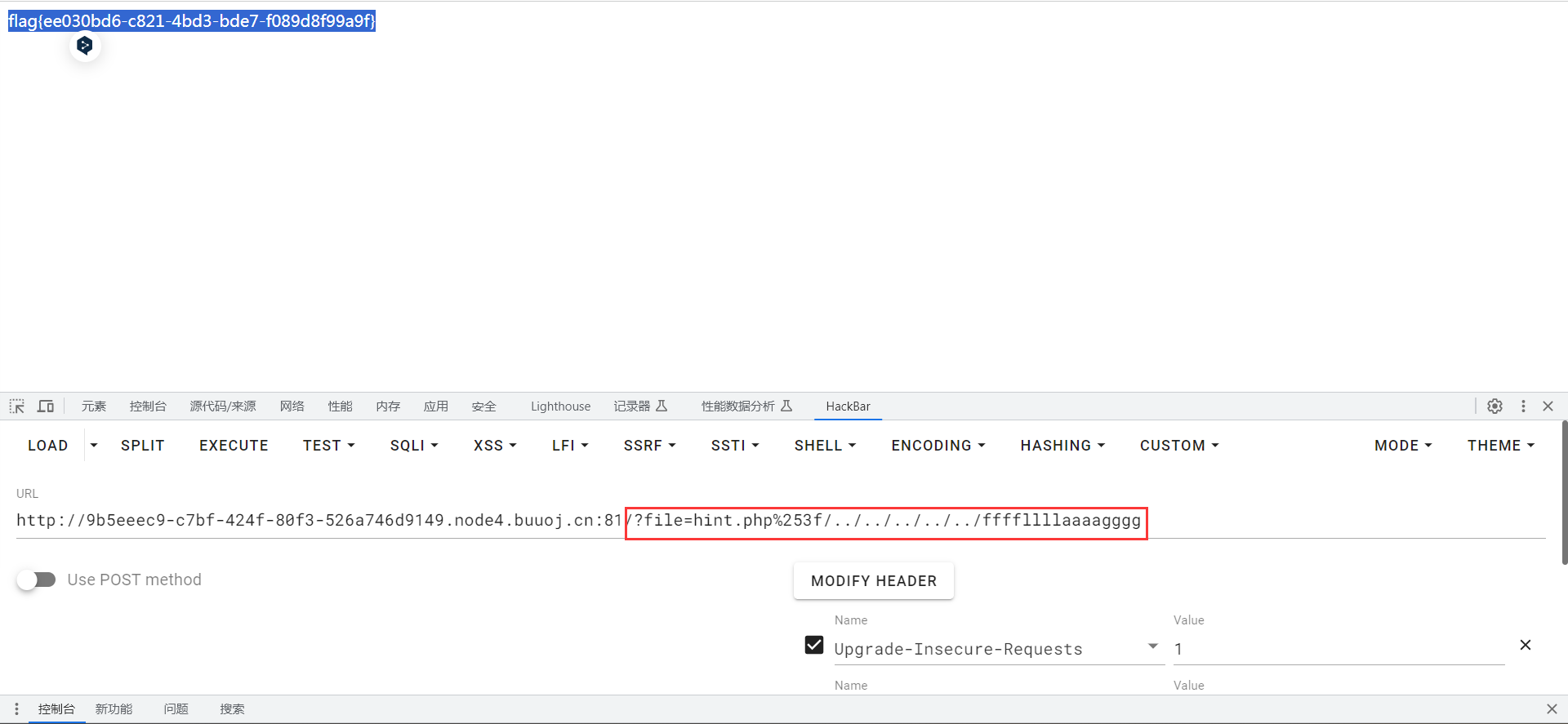Open the 性能 (Performance) tab
The width and height of the screenshot is (1568, 724).
(x=341, y=406)
